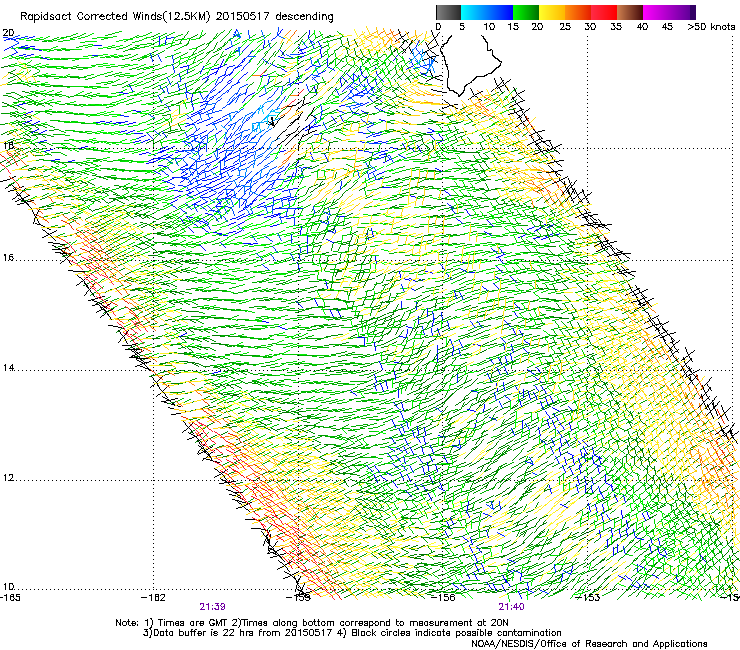
Task: Click the longitude label '-153'
Action: (588, 598)
